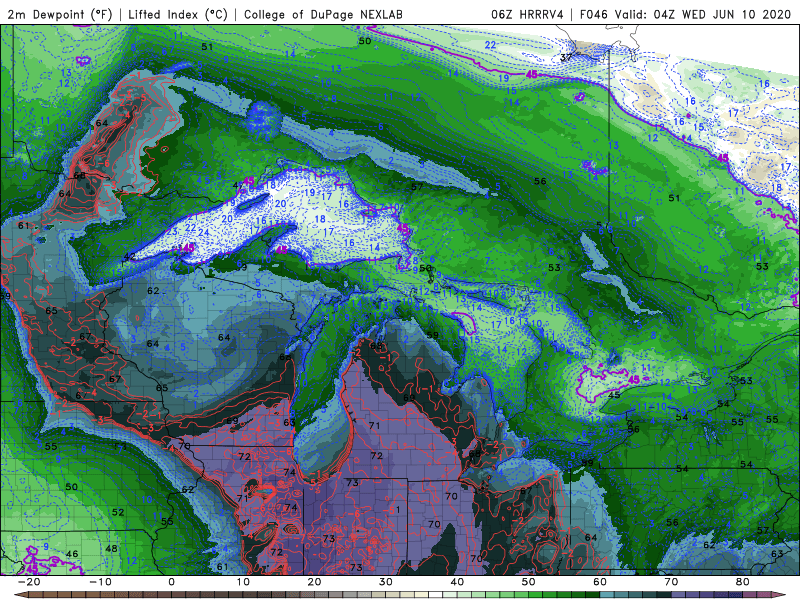The image size is (800, 600).
Task: Click the black "52" dewpoint value on map
Action: (x=118, y=512)
